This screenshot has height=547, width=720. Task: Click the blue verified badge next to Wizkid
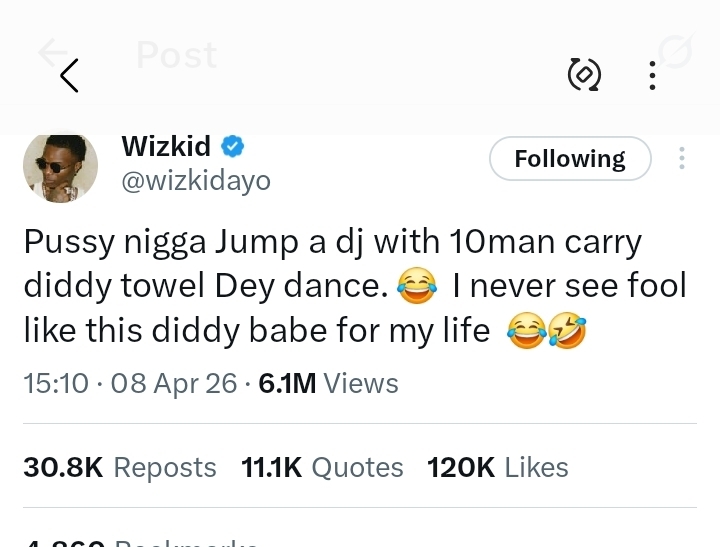pyautogui.click(x=232, y=147)
